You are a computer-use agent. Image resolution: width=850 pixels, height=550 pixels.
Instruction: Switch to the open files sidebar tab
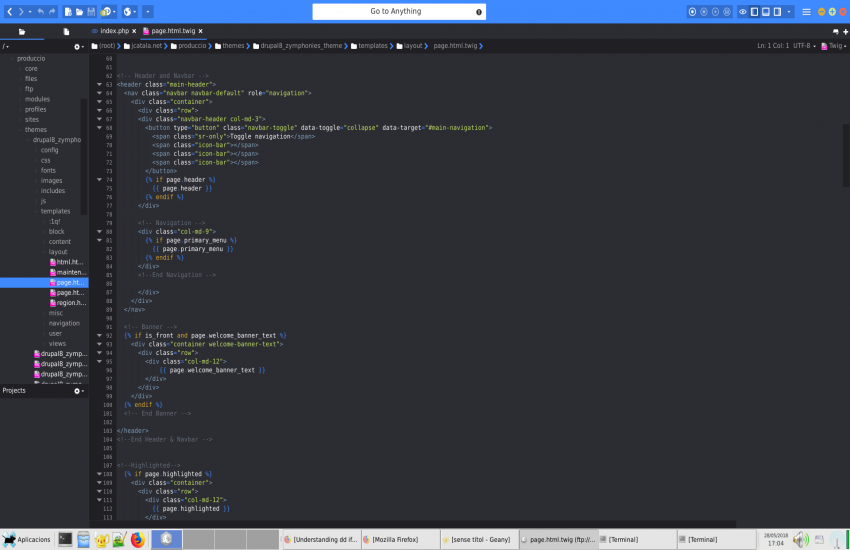(x=66, y=31)
